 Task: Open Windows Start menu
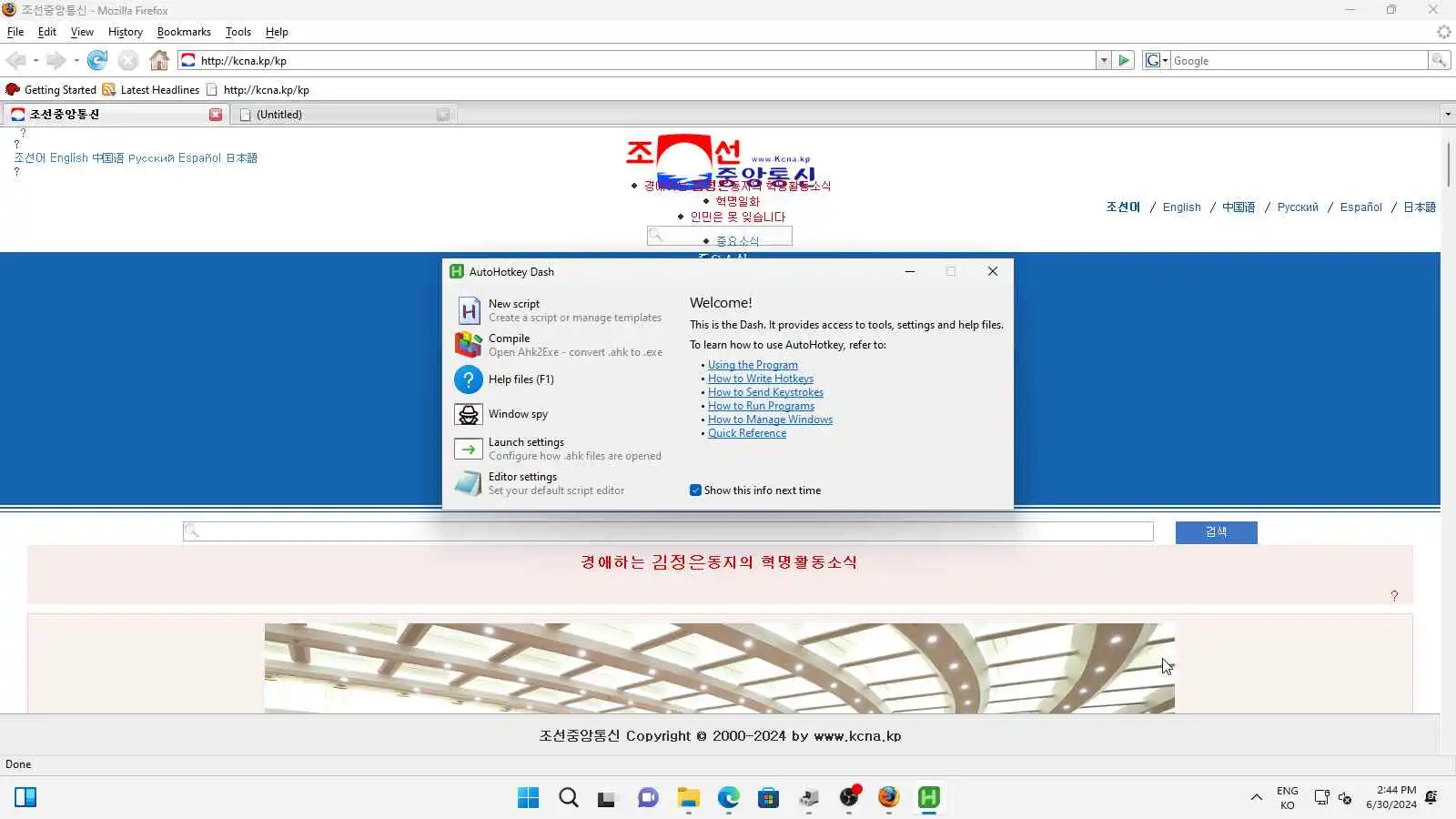pyautogui.click(x=528, y=798)
